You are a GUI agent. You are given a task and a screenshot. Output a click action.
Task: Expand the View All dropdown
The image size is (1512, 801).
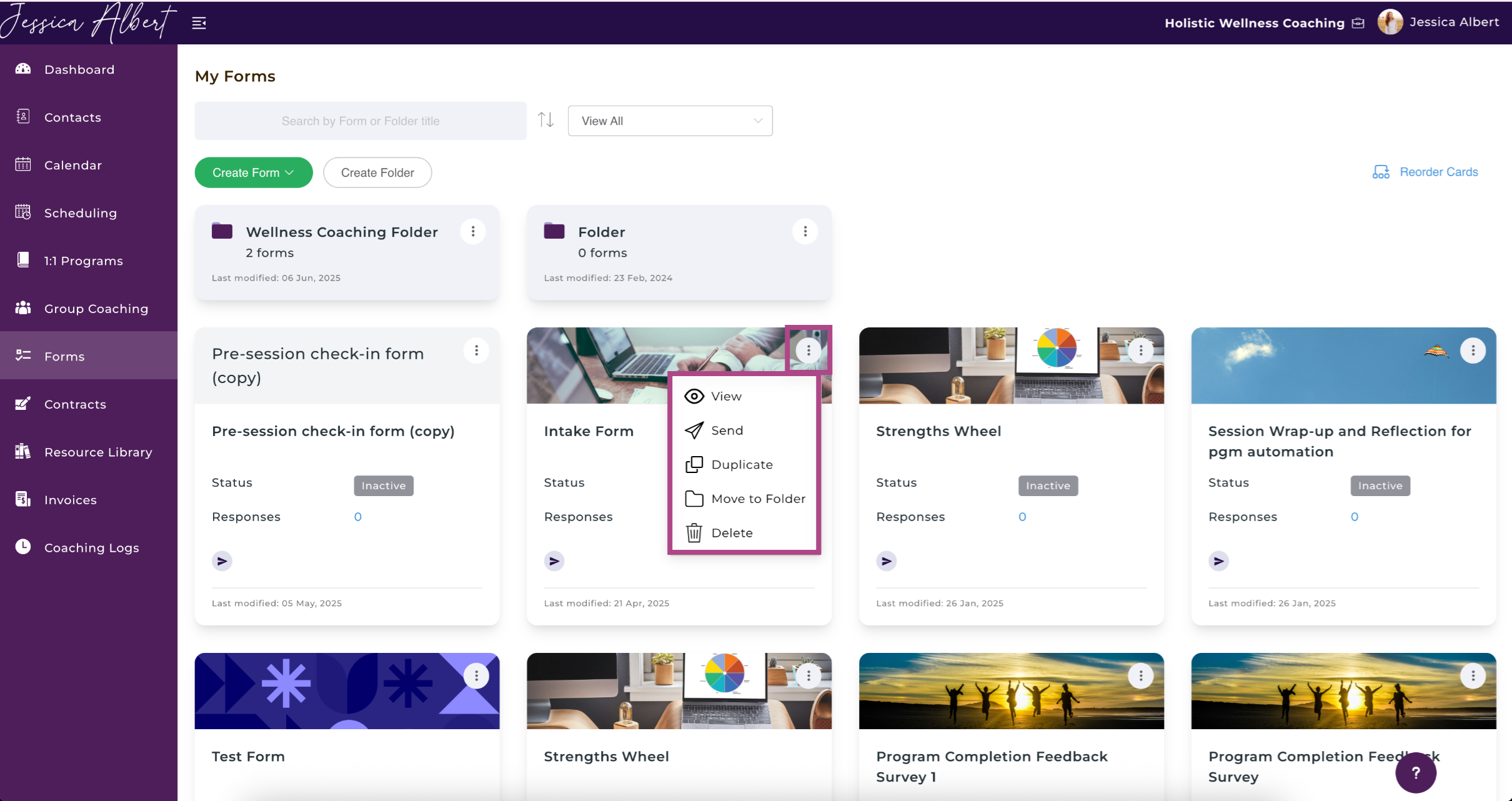670,121
